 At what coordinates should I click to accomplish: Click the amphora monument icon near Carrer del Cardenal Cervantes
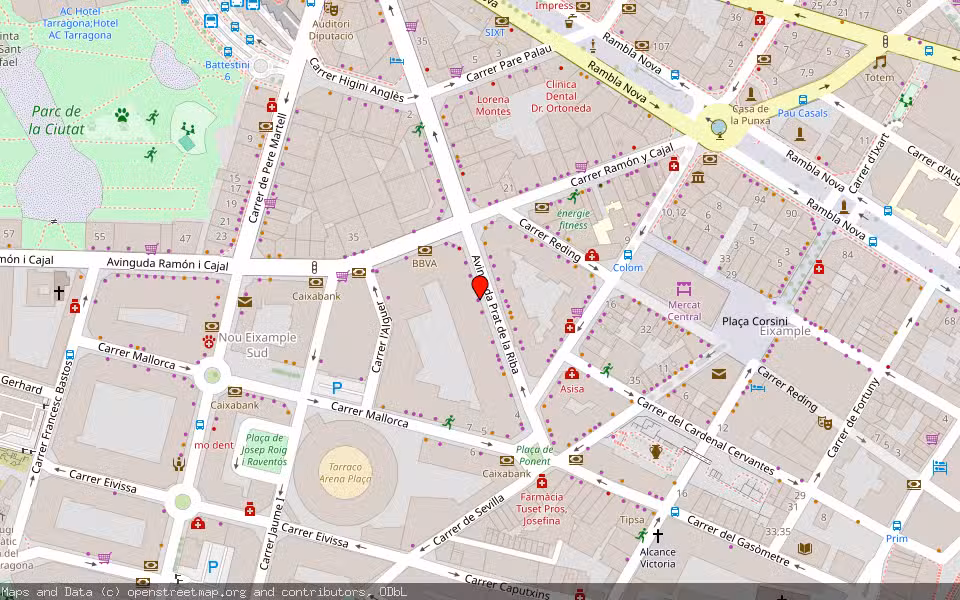pyautogui.click(x=655, y=453)
